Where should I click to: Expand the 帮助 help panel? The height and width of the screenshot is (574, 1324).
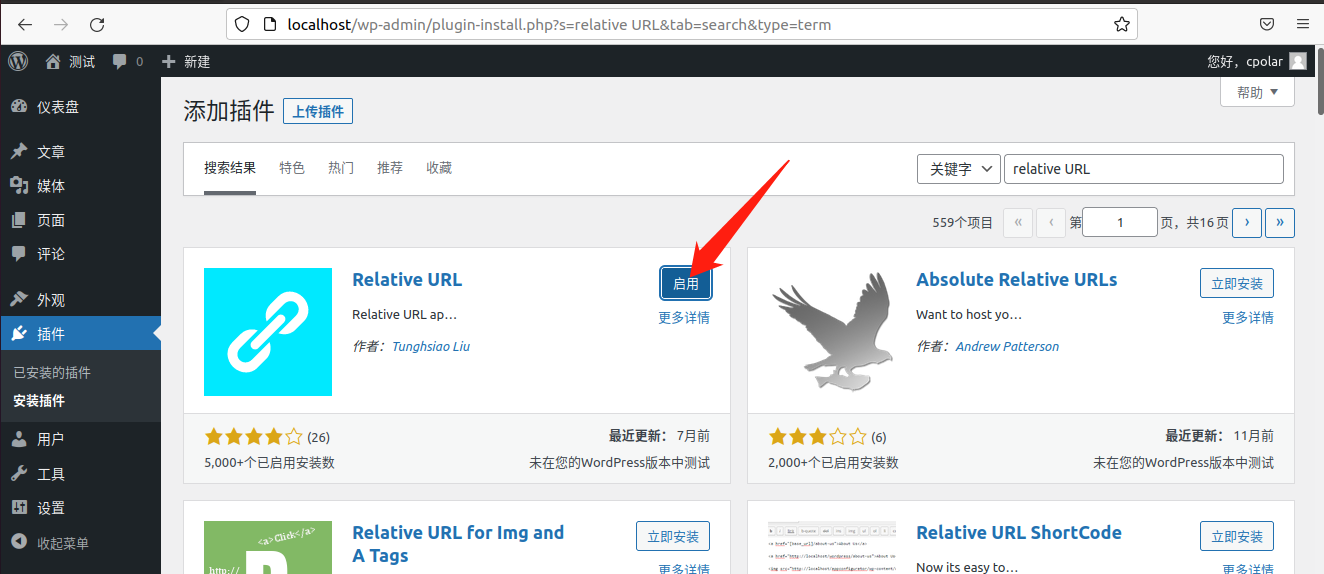(1257, 92)
